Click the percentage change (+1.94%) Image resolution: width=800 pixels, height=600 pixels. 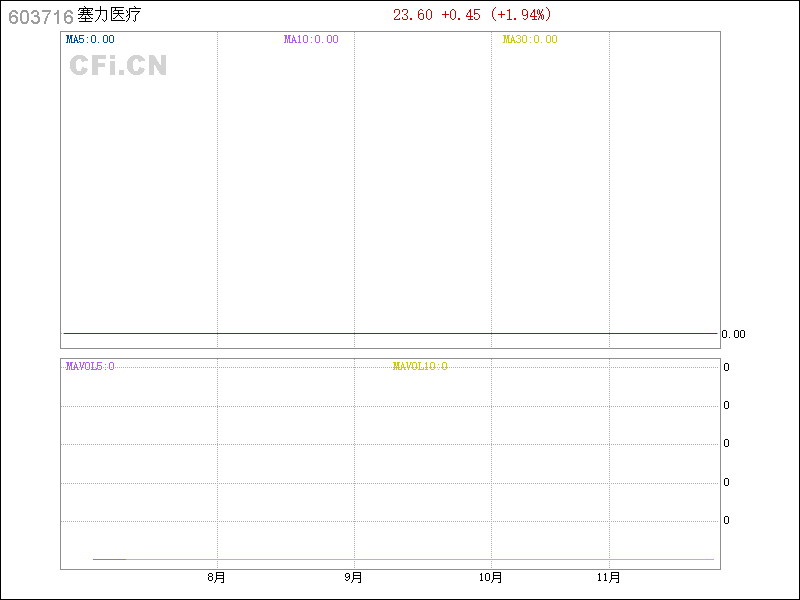coord(520,15)
